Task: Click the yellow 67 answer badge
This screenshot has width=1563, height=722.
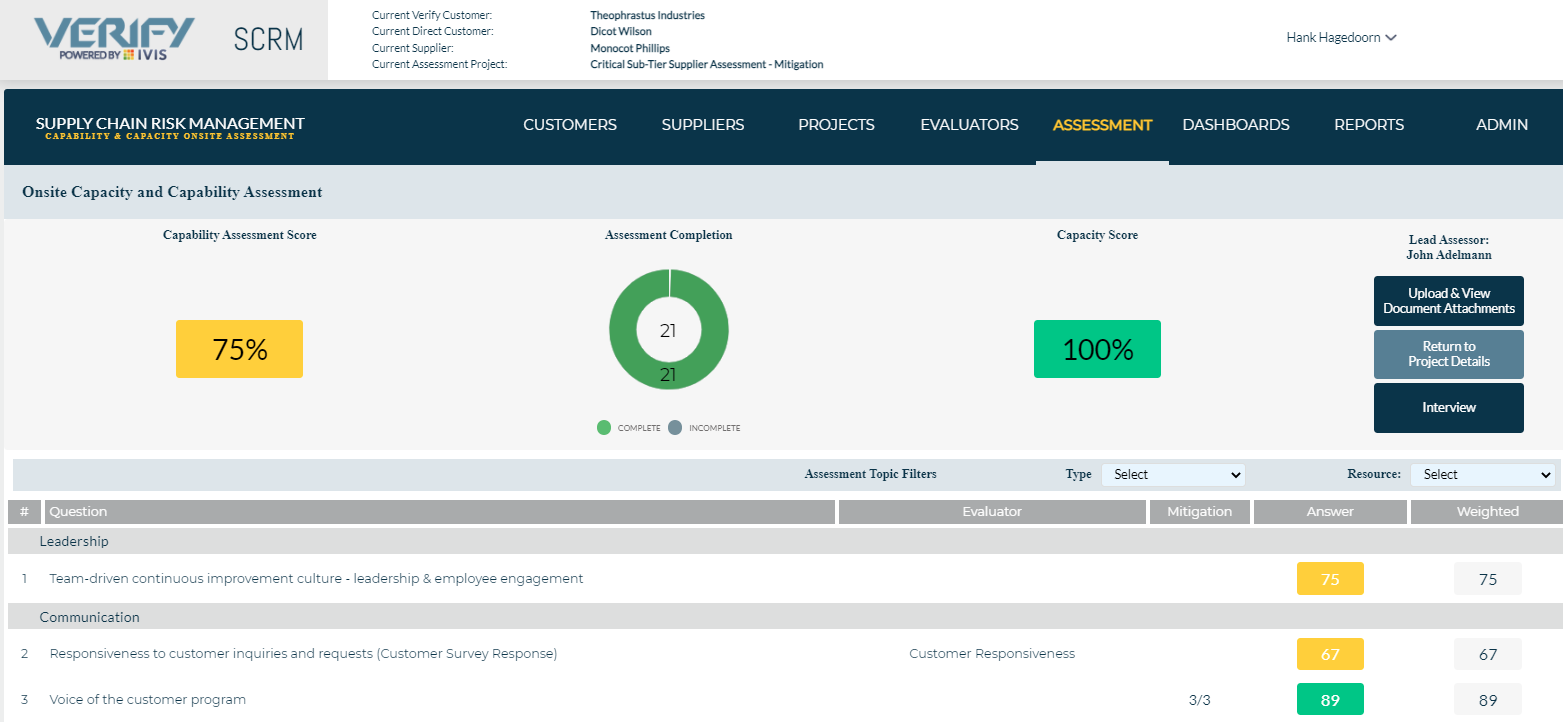Action: (1330, 653)
